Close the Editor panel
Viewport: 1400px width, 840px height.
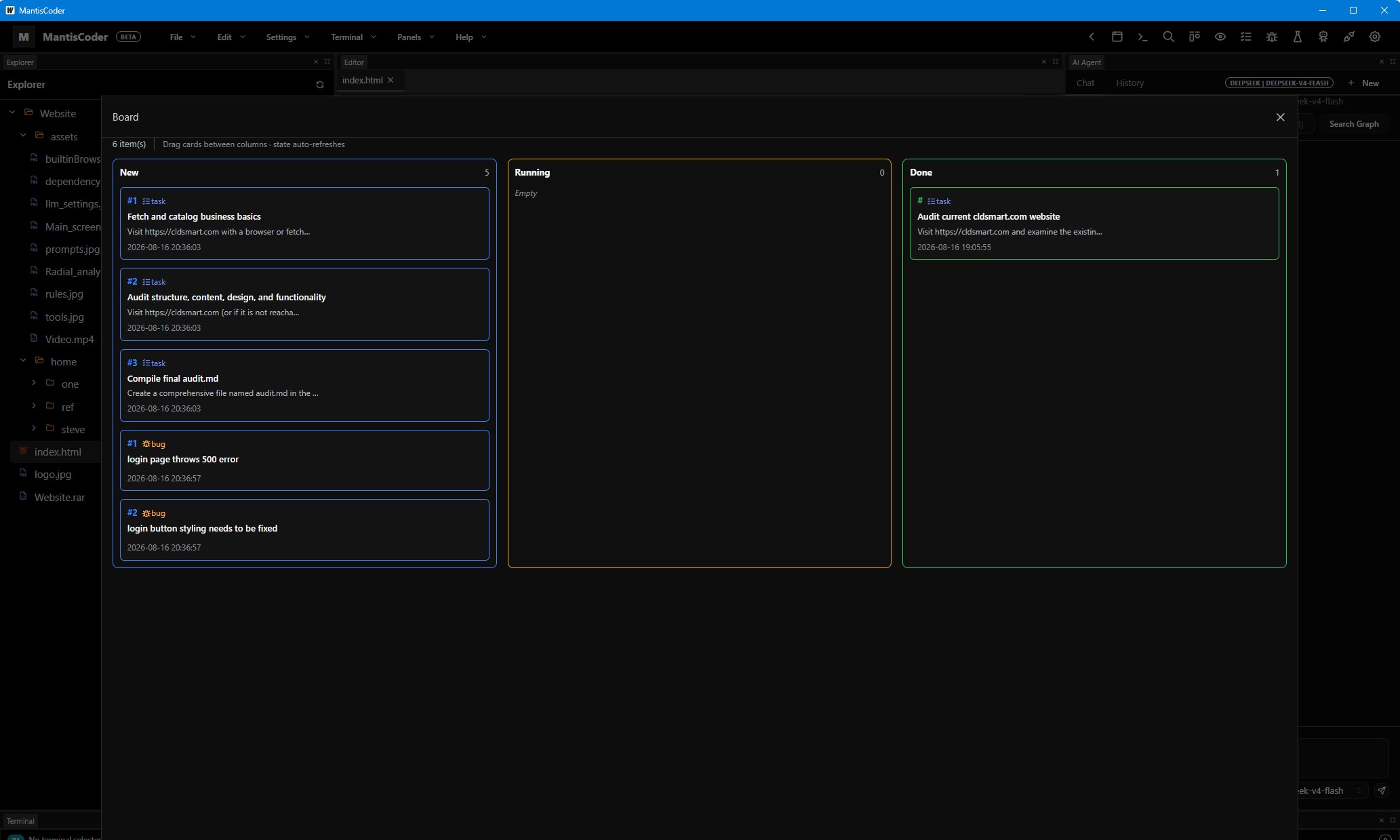click(1043, 62)
